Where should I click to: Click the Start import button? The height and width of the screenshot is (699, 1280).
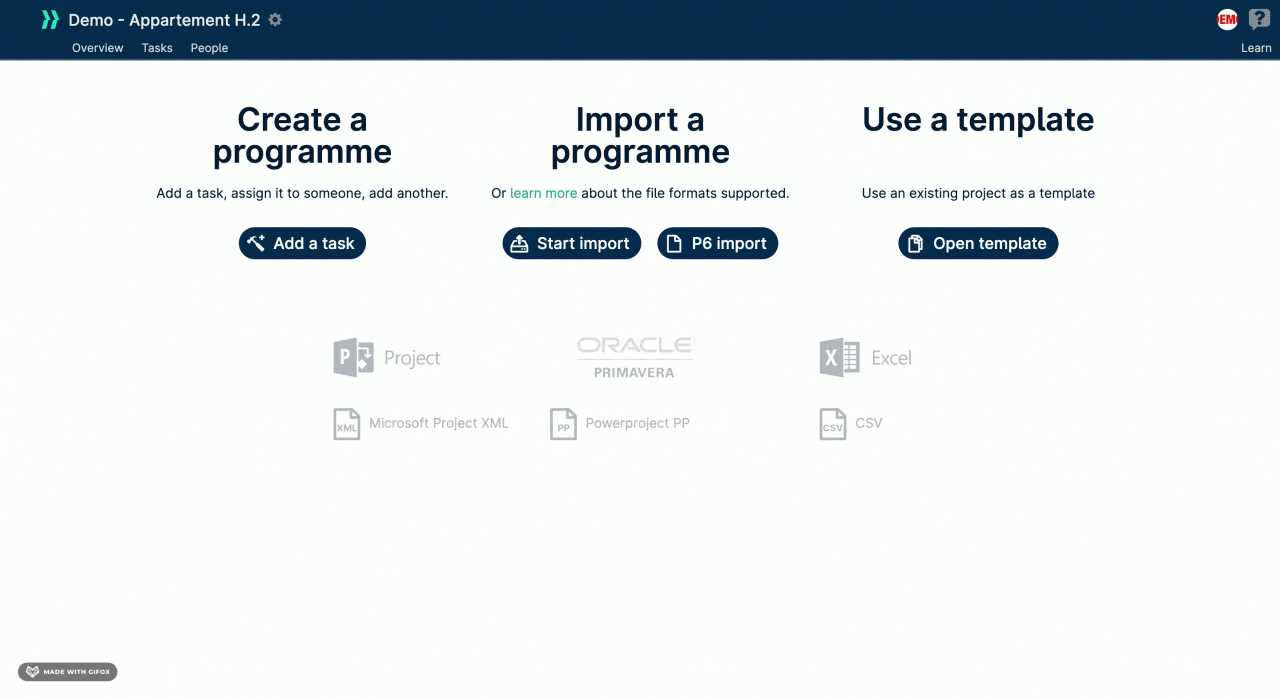click(572, 243)
